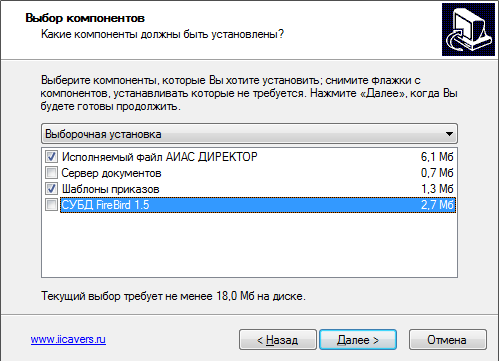Uncheck the Исполняемый файл АИАС ДИРЕКТОР checkbox

[x=51, y=156]
